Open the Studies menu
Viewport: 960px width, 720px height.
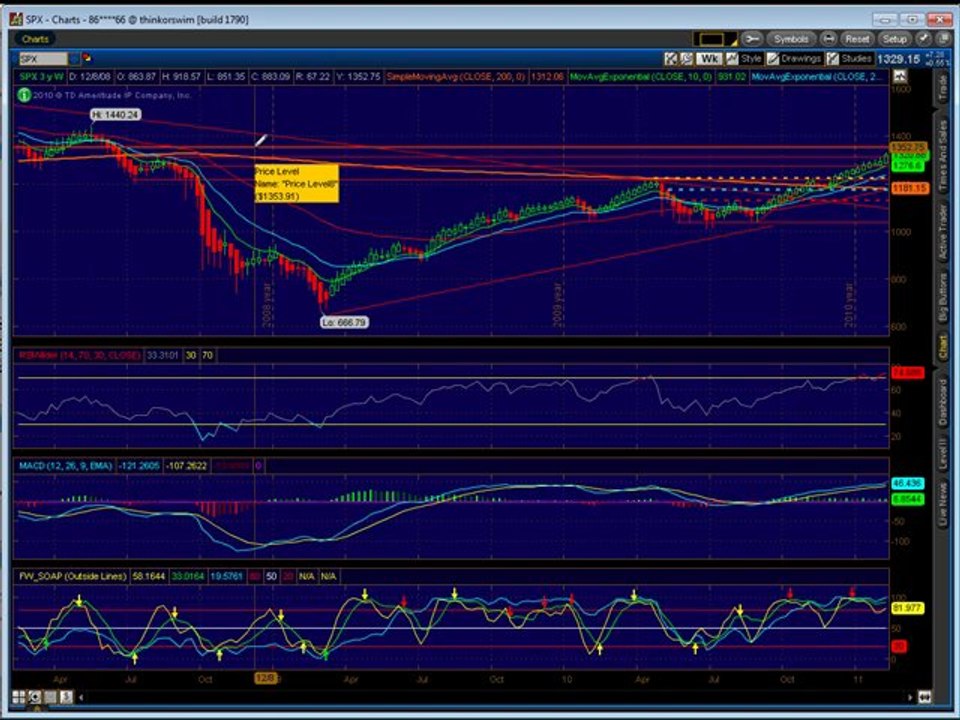(849, 59)
